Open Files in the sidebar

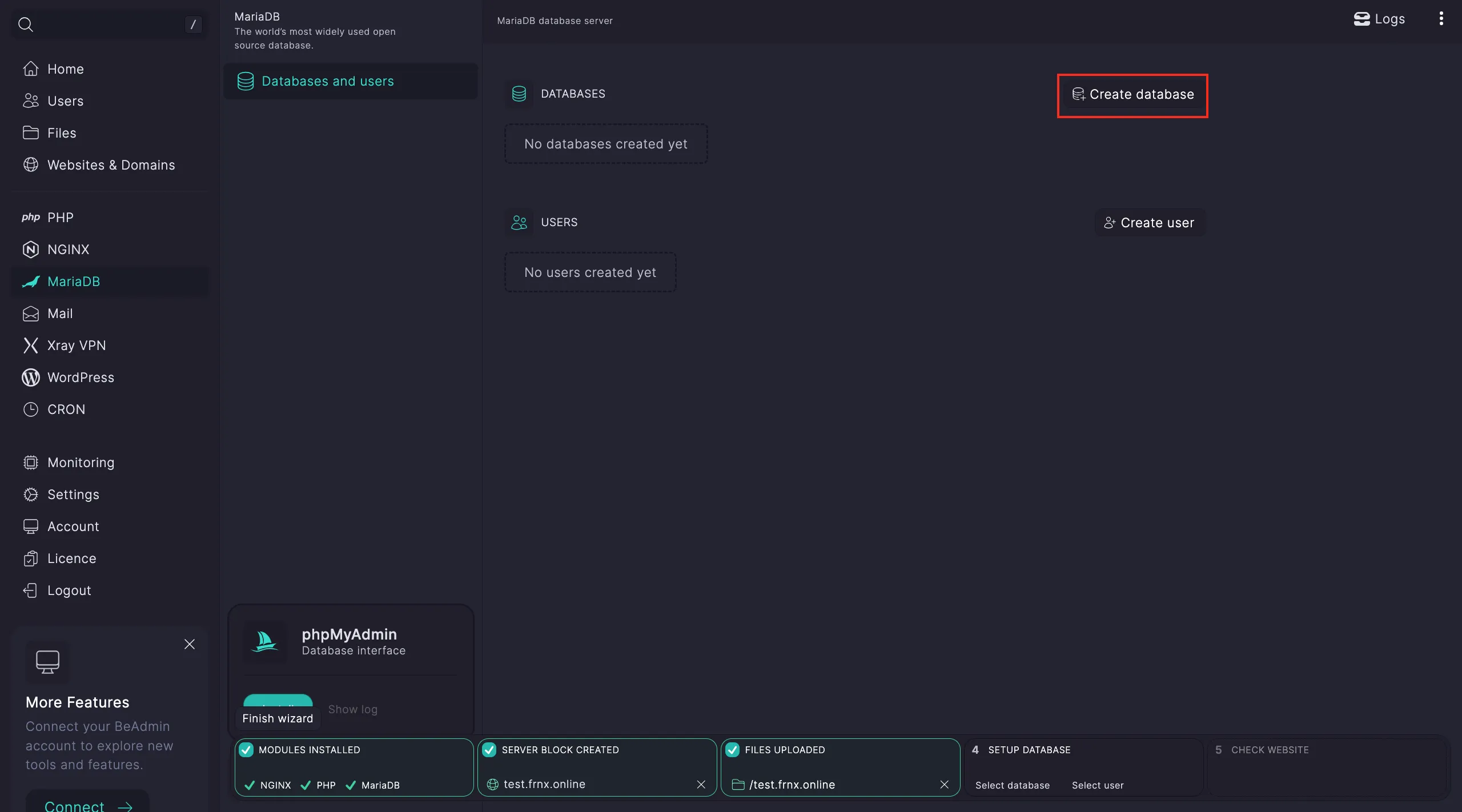(x=110, y=133)
